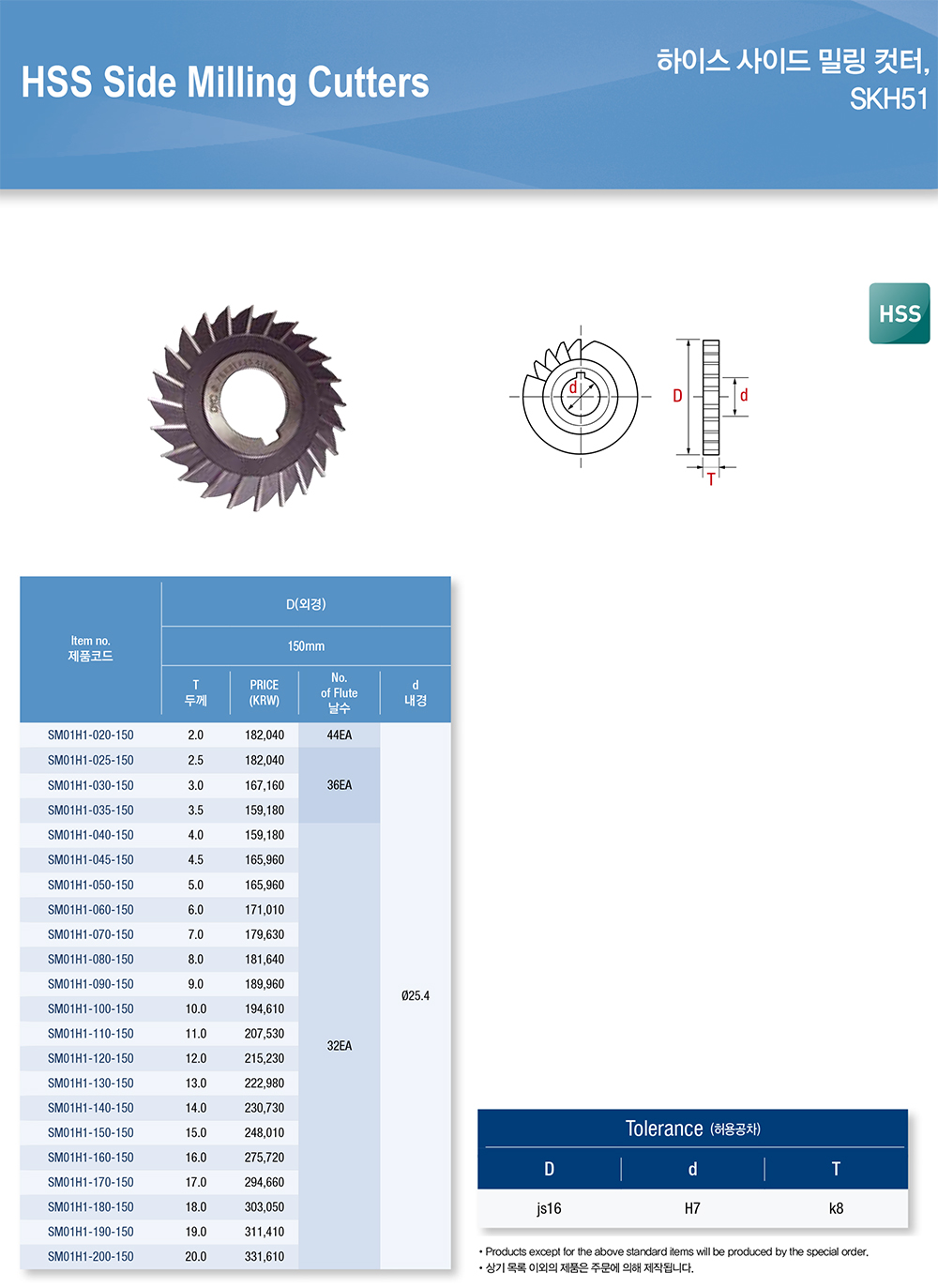This screenshot has width=938, height=1288.
Task: Click the 'No. of Flute' column header
Action: coord(339,693)
